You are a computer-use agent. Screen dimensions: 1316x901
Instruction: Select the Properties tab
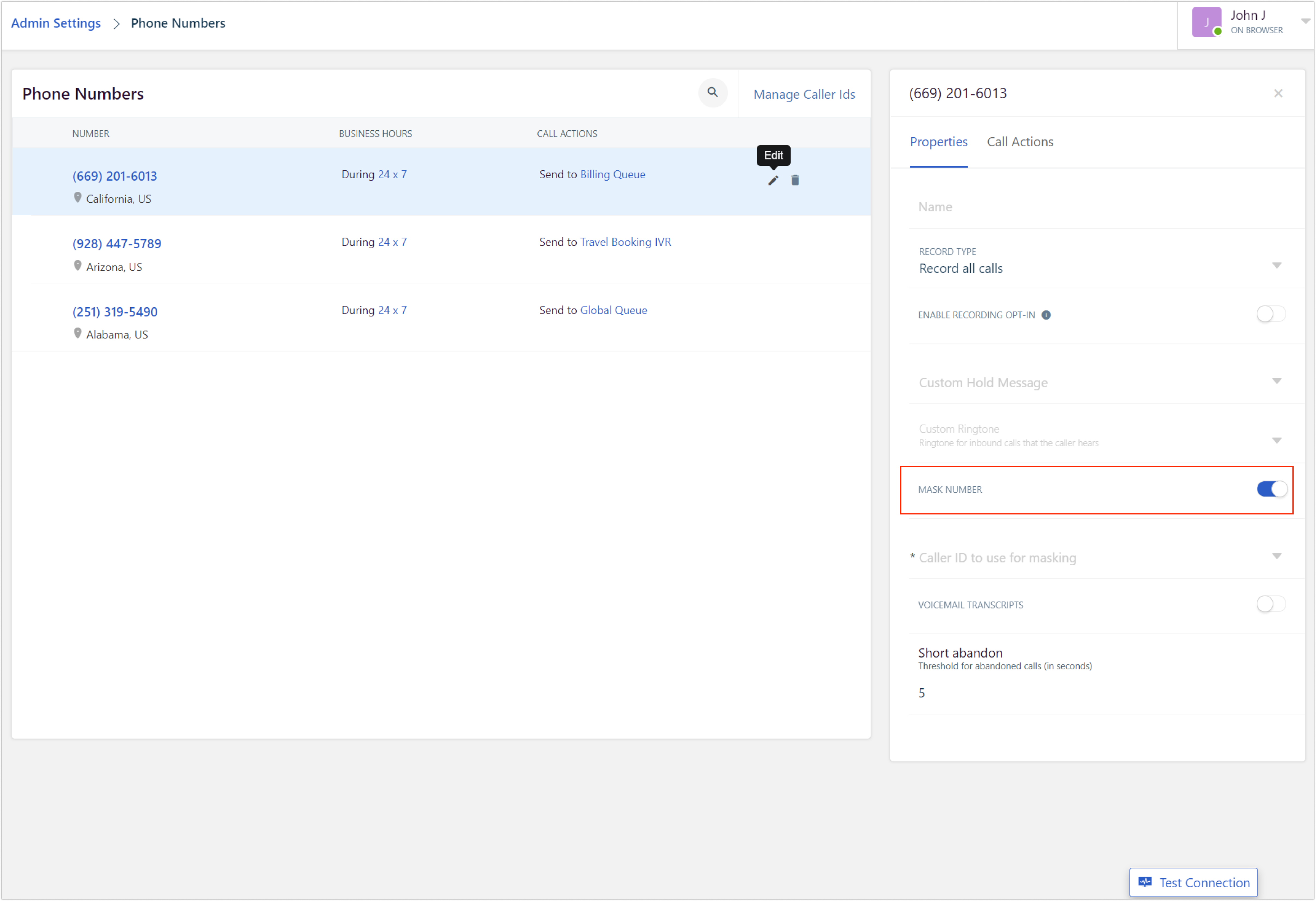pyautogui.click(x=938, y=142)
